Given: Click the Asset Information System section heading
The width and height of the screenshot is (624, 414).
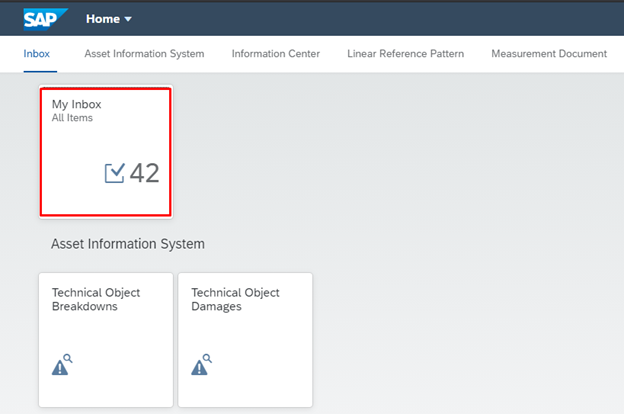Looking at the screenshot, I should [x=127, y=243].
